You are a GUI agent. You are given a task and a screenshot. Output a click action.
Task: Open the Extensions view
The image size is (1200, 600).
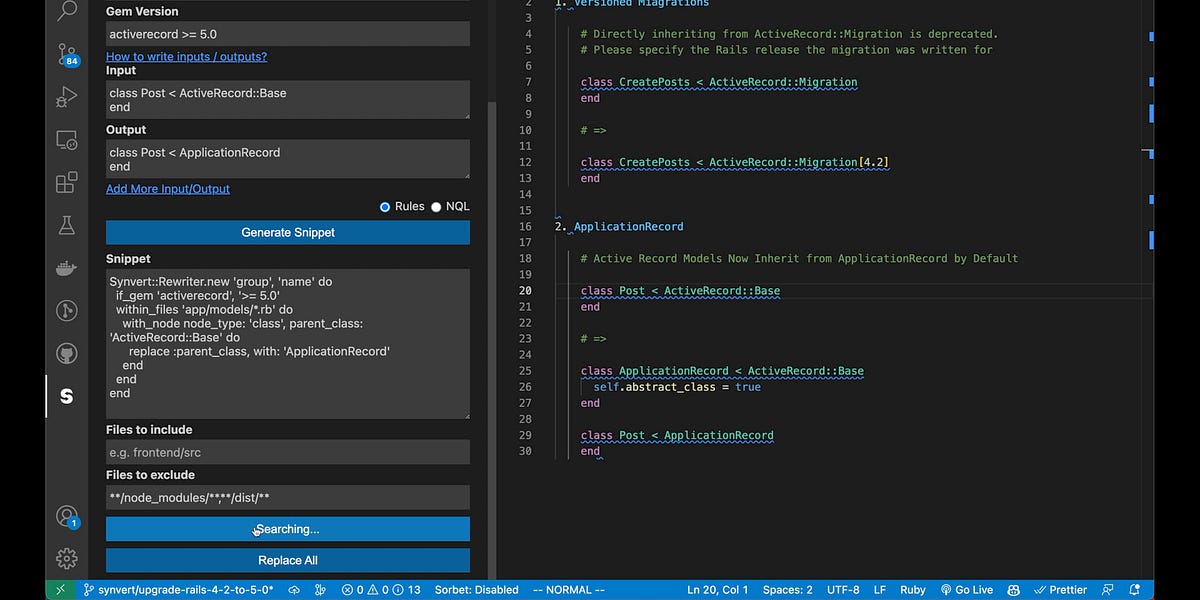(x=66, y=182)
